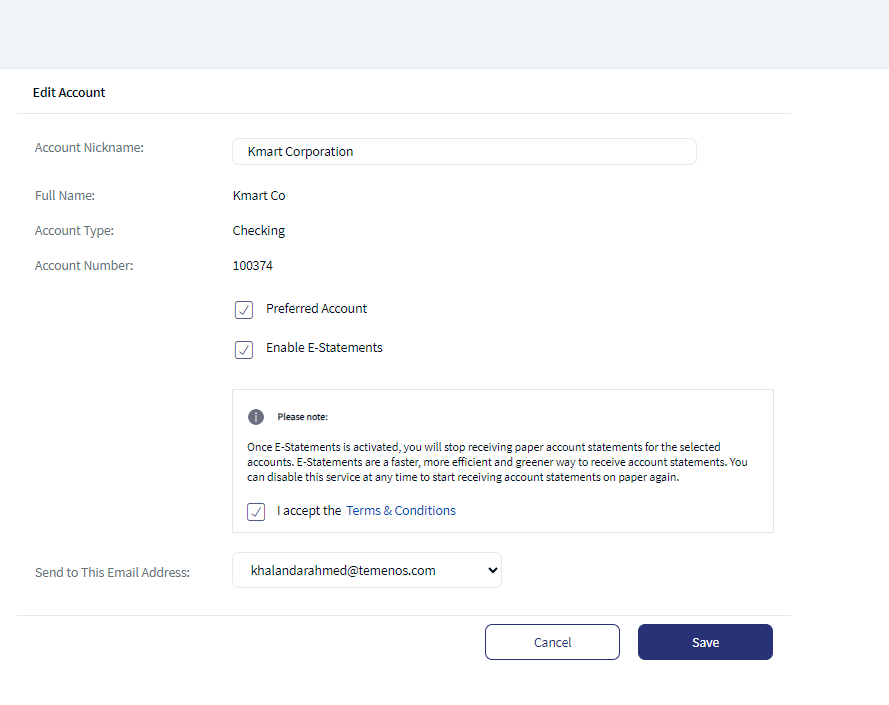Screen dimensions: 889x705
Task: Uncheck the Preferred Account checkbox
Action: pos(244,310)
